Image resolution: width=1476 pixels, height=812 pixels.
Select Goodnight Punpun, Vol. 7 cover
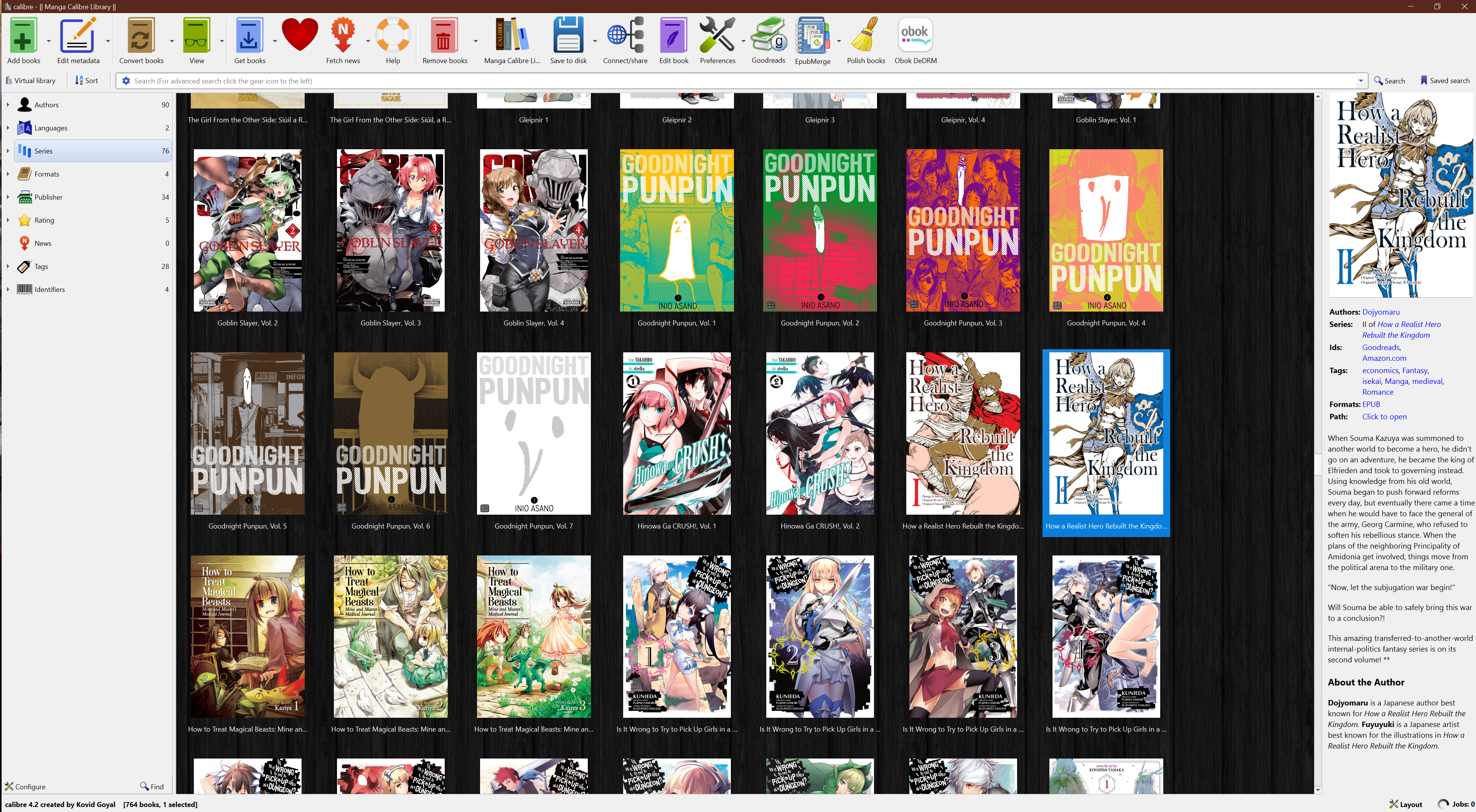coord(534,433)
